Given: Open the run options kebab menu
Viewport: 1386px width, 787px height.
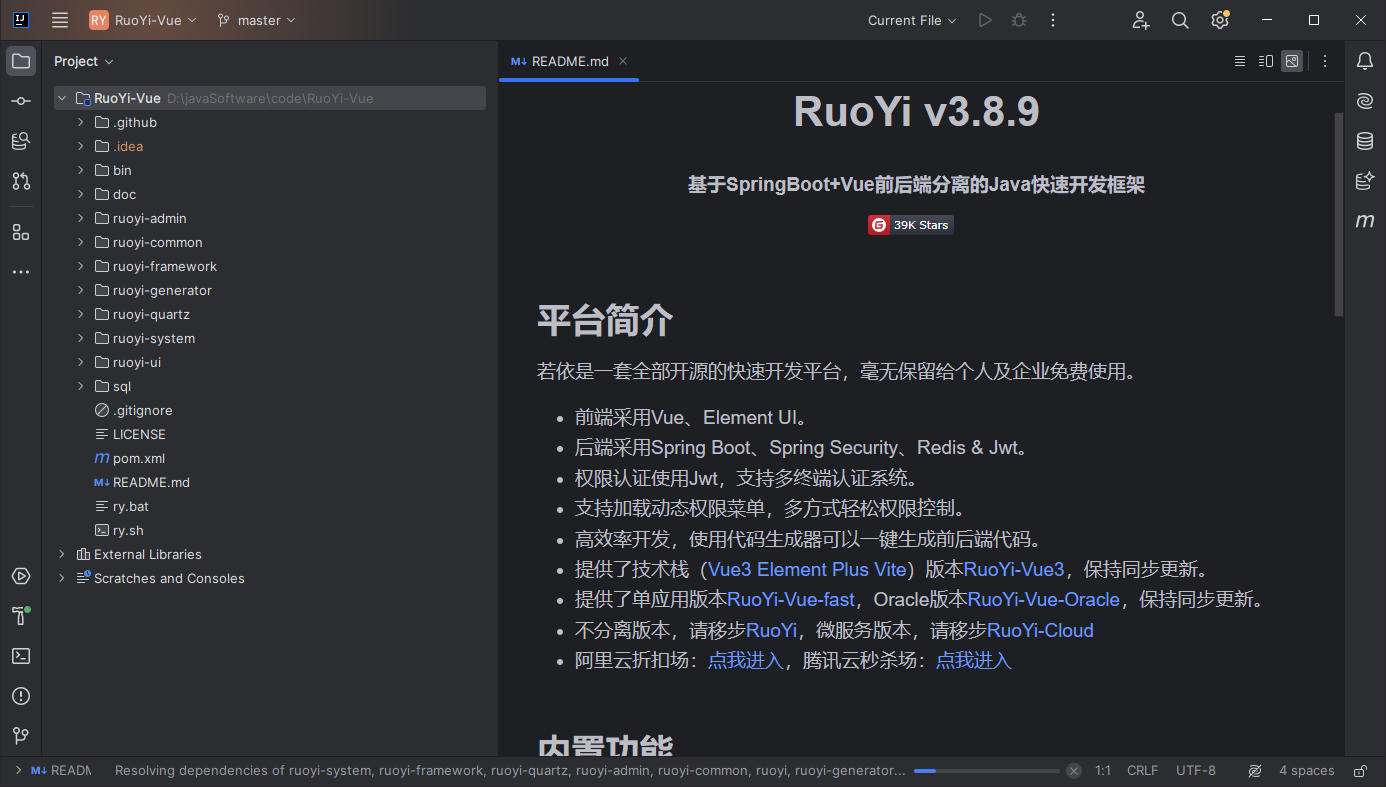Looking at the screenshot, I should pos(1053,20).
